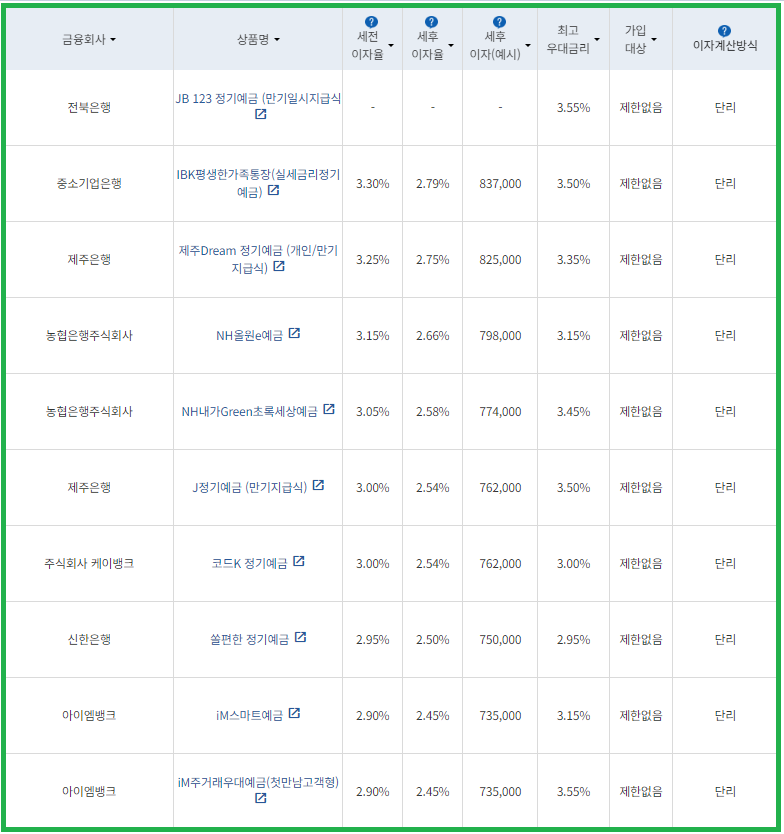The height and width of the screenshot is (834, 784).
Task: Click external link icon for 제주Dream 정기예금
Action: (x=279, y=266)
